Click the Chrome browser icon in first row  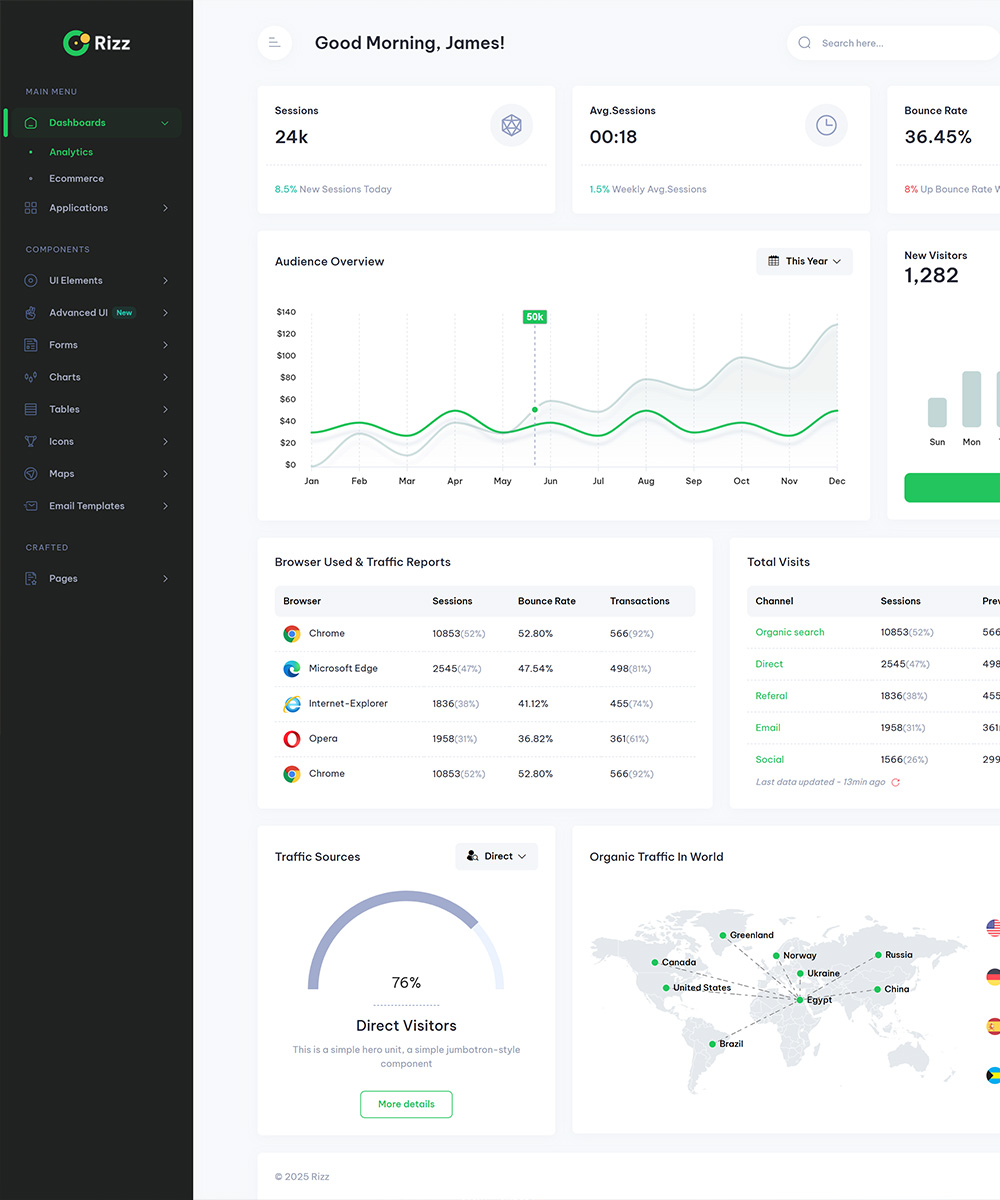tap(292, 634)
